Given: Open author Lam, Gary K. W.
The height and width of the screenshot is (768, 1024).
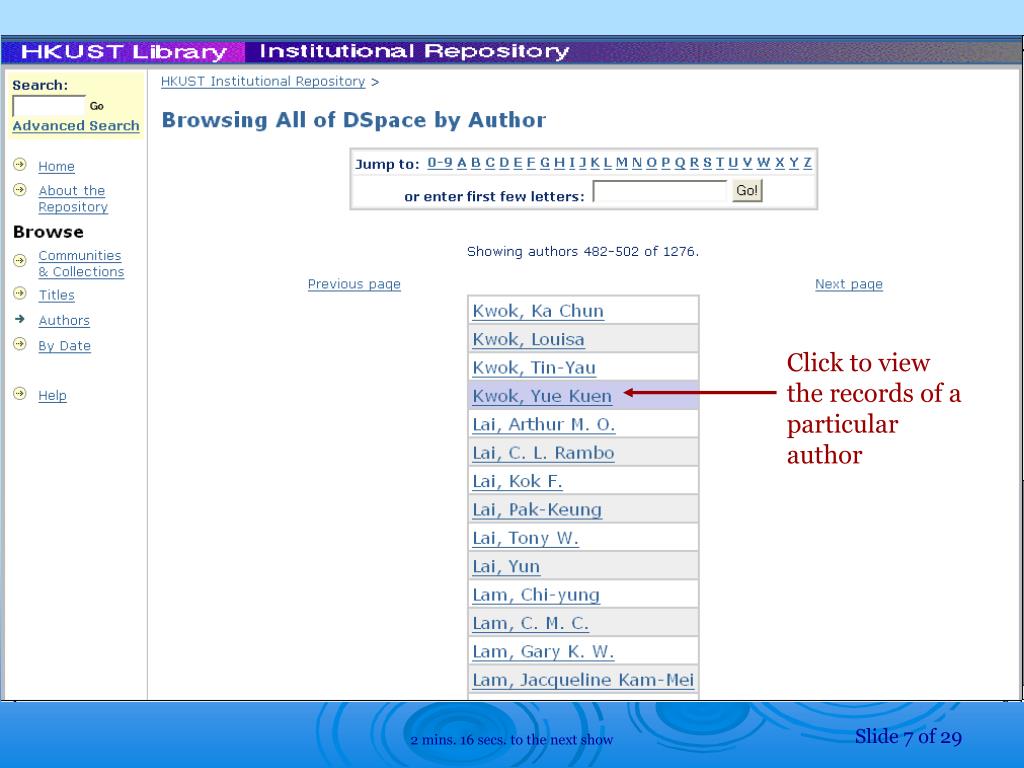Looking at the screenshot, I should tap(543, 652).
